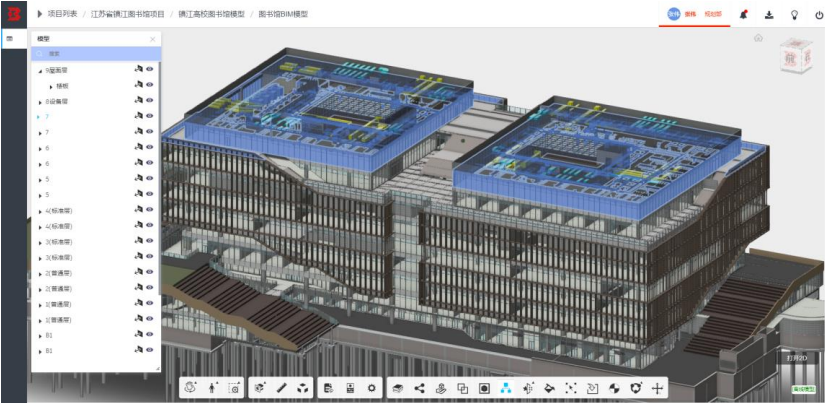Click the 3D model cube tool
The width and height of the screenshot is (825, 403).
pos(258,388)
